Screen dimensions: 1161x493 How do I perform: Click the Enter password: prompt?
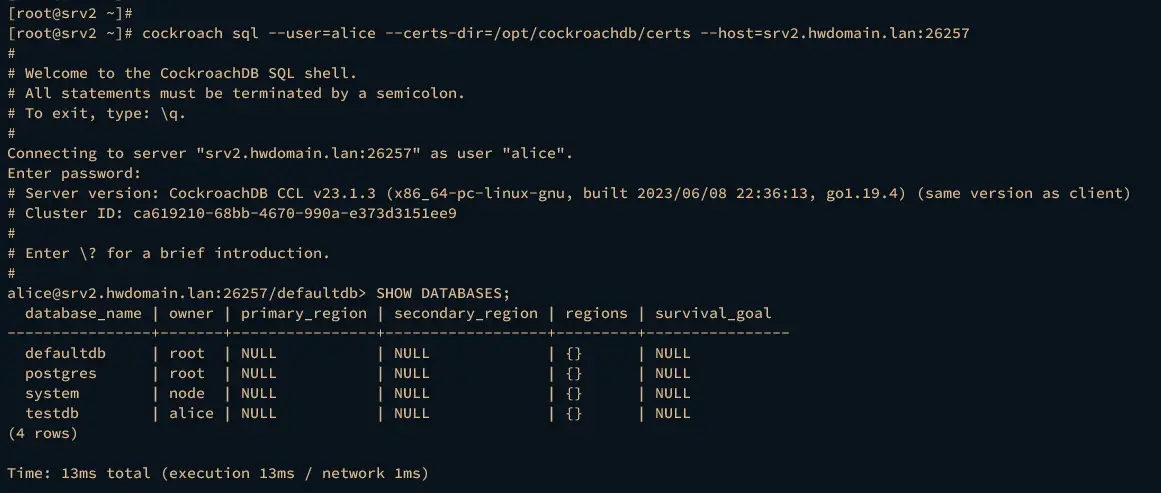[74, 173]
